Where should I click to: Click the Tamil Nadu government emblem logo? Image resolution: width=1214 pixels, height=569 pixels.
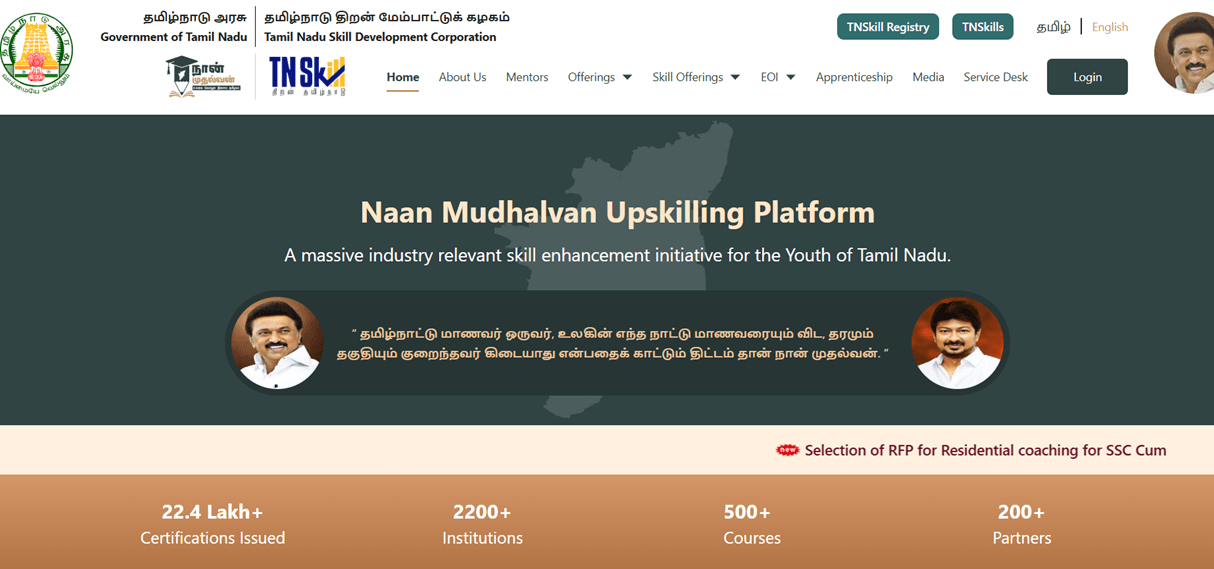37,52
